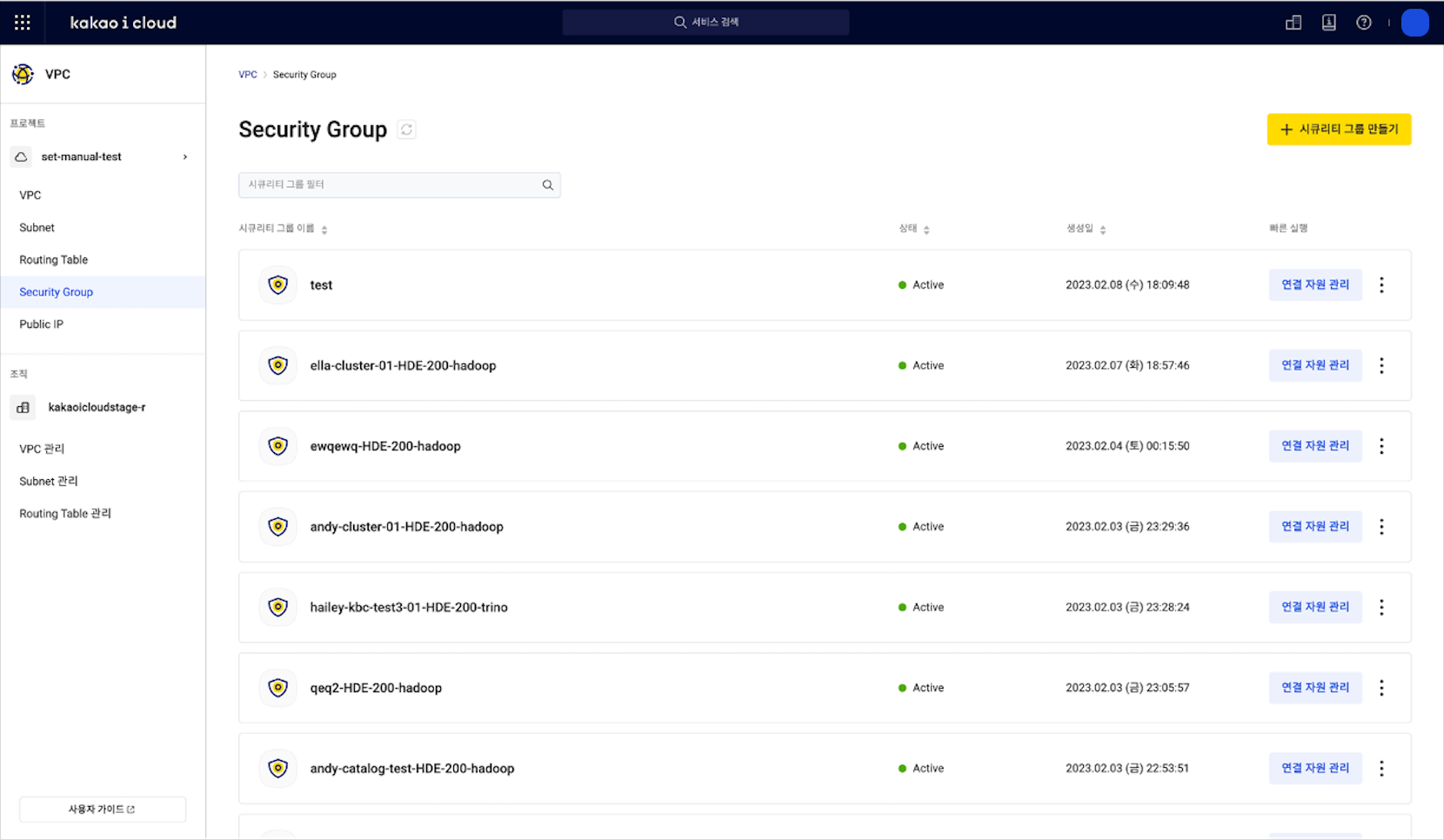
Task: Open VPC 관리 in the sidebar
Action: (x=43, y=449)
